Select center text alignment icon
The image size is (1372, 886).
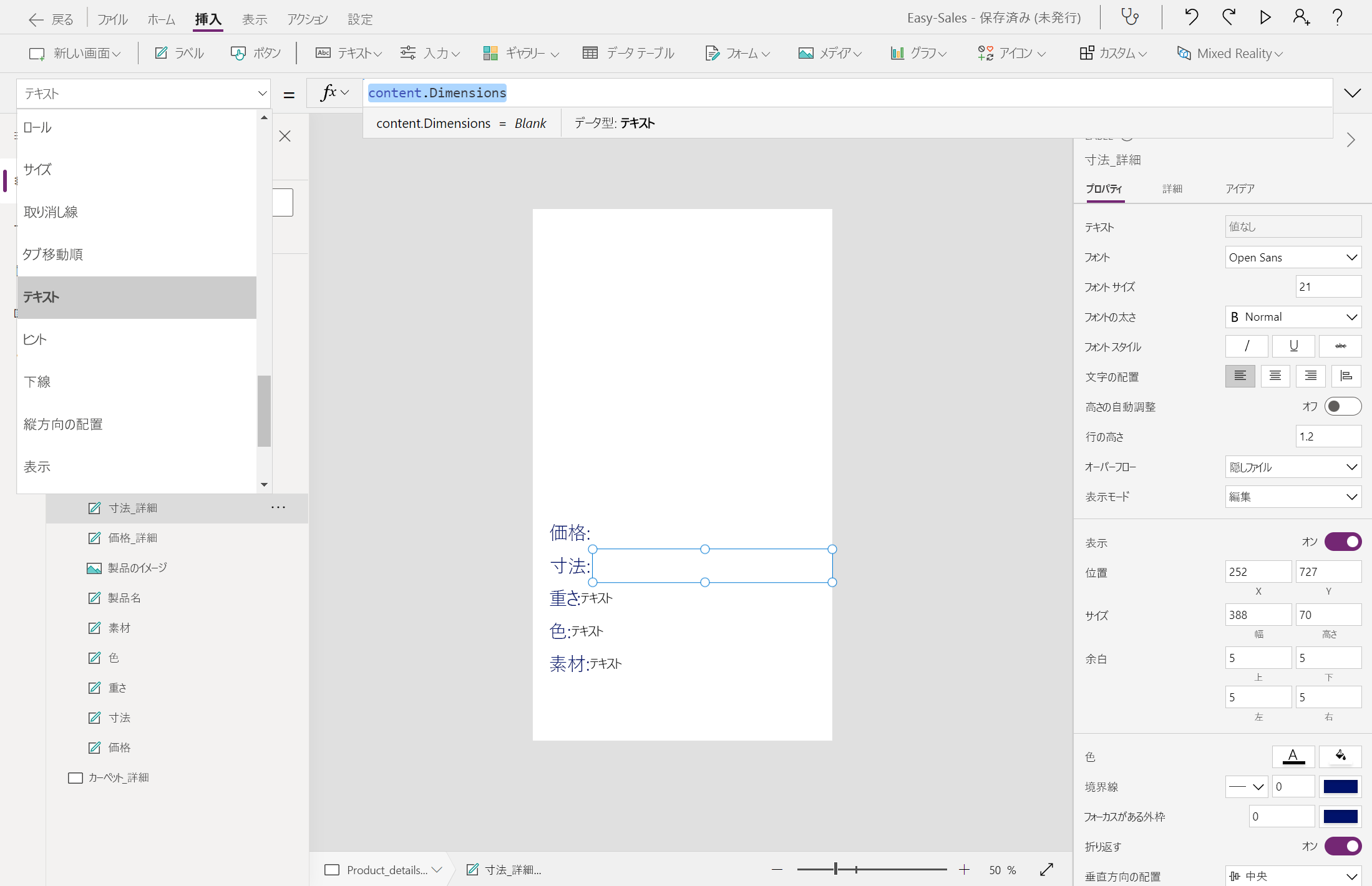1275,376
